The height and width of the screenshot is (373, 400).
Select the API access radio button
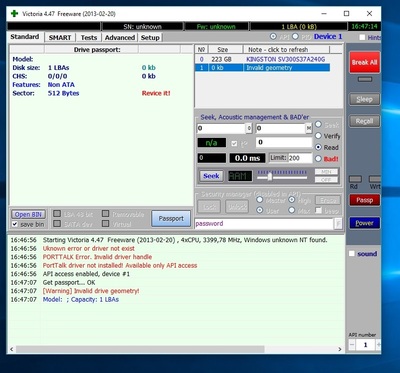pos(273,36)
